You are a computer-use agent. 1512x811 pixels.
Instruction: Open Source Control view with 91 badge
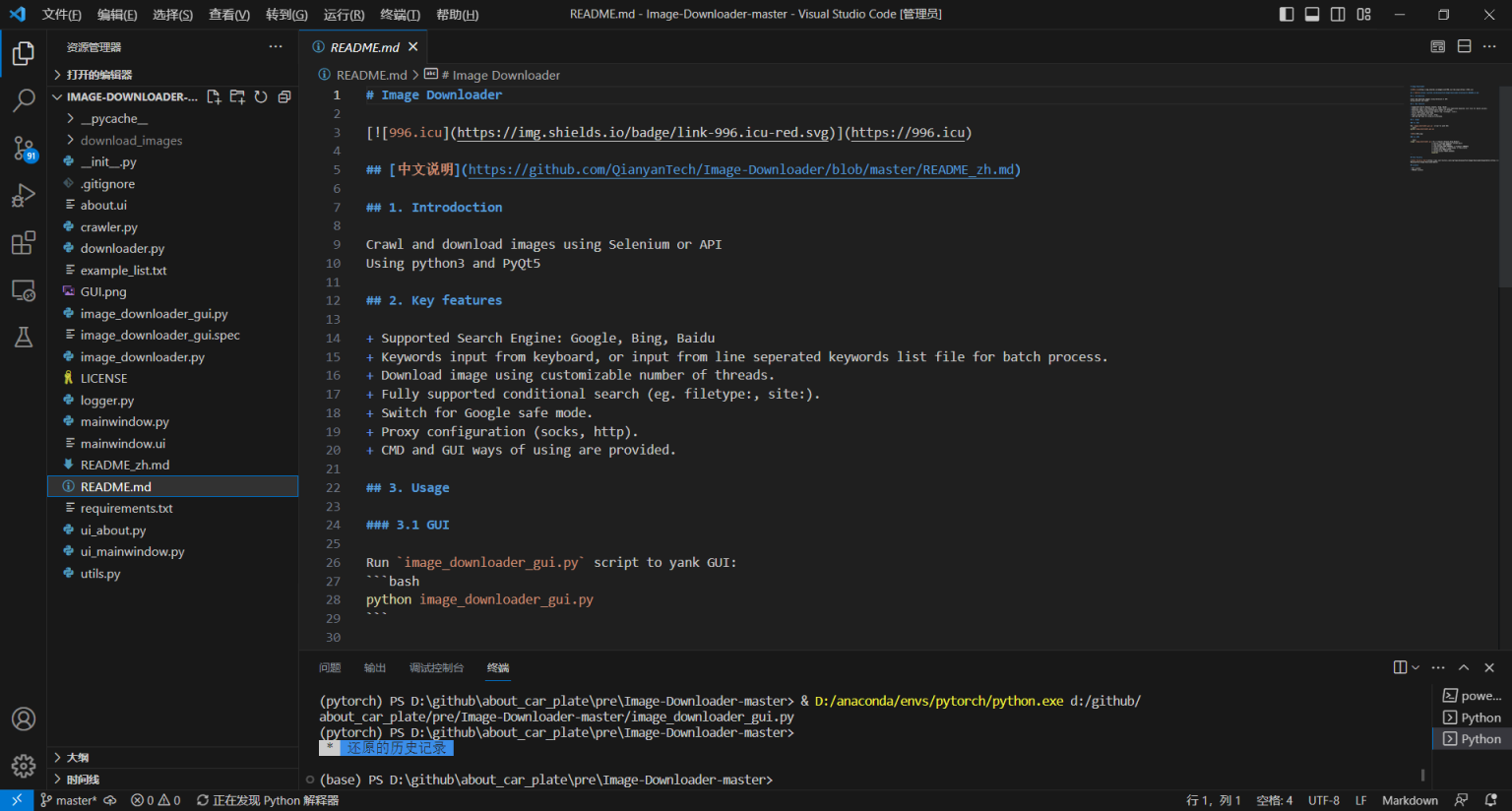tap(24, 148)
